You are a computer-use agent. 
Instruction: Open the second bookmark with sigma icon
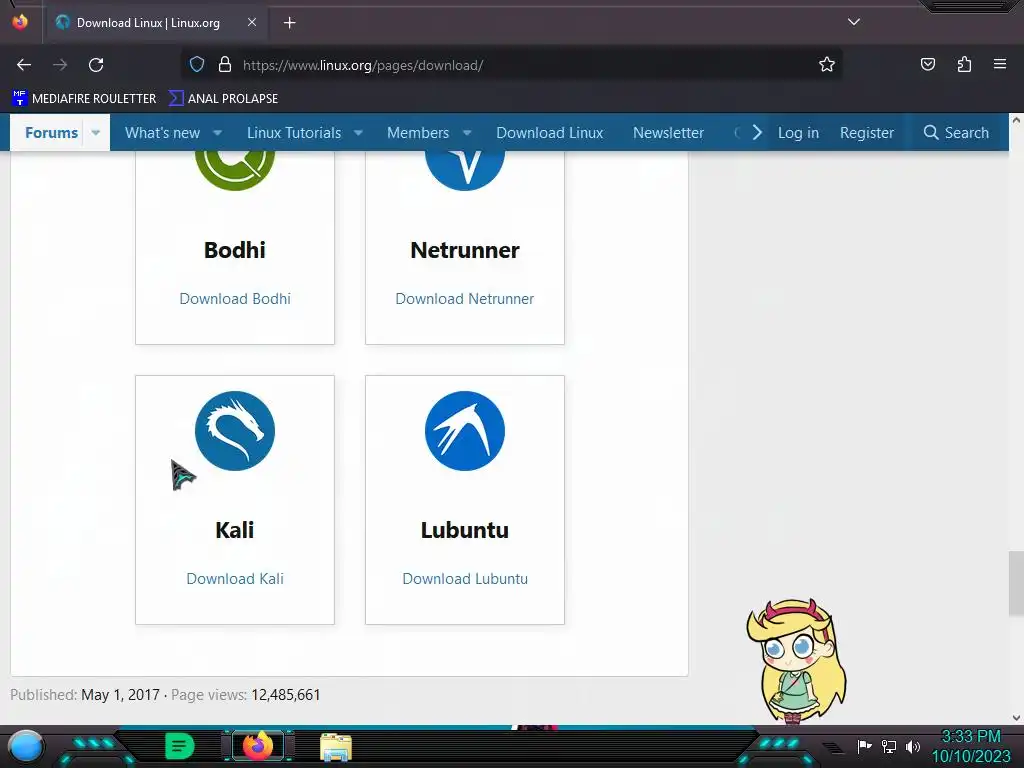point(223,99)
